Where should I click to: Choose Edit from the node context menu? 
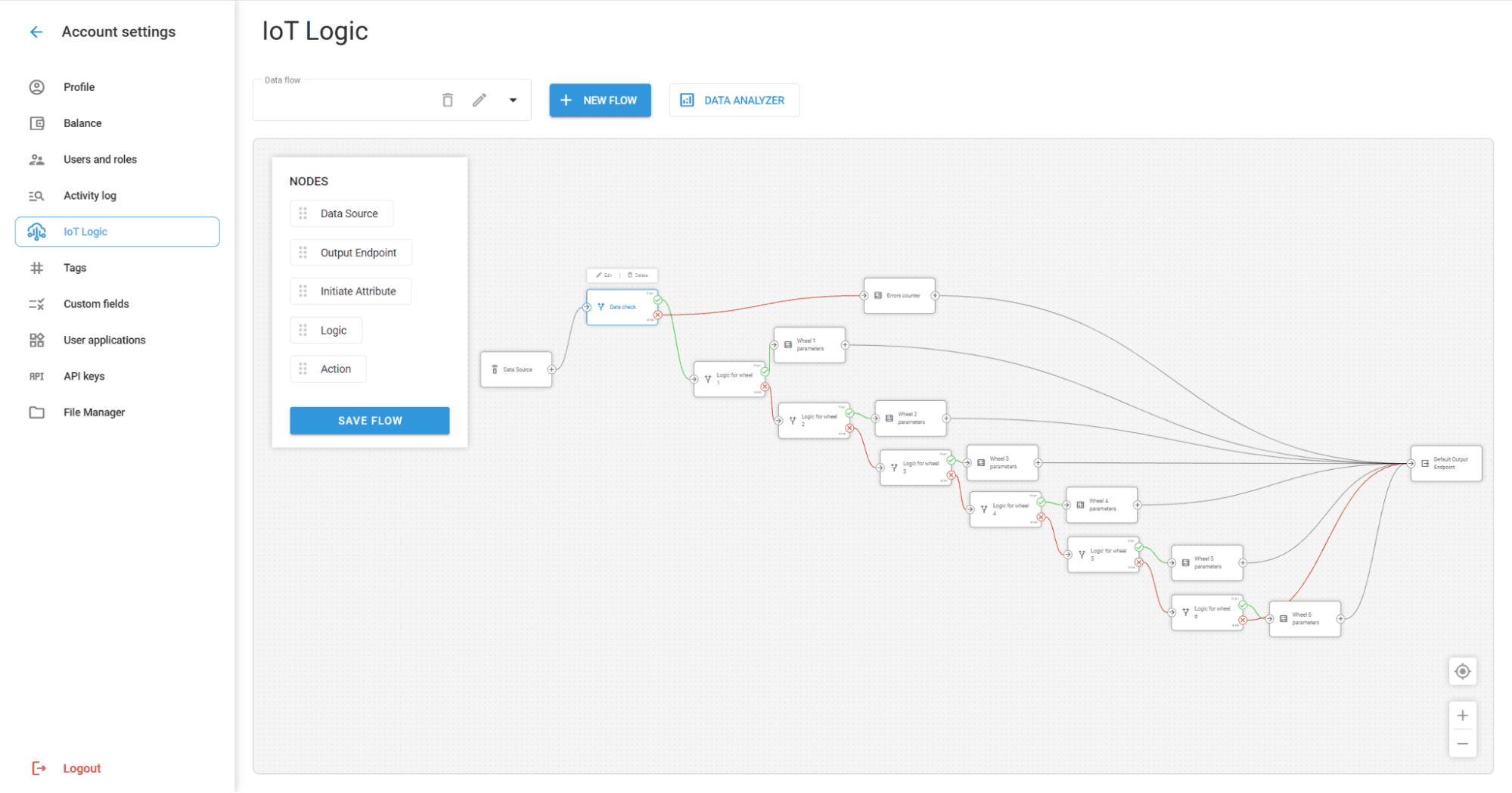pos(604,275)
